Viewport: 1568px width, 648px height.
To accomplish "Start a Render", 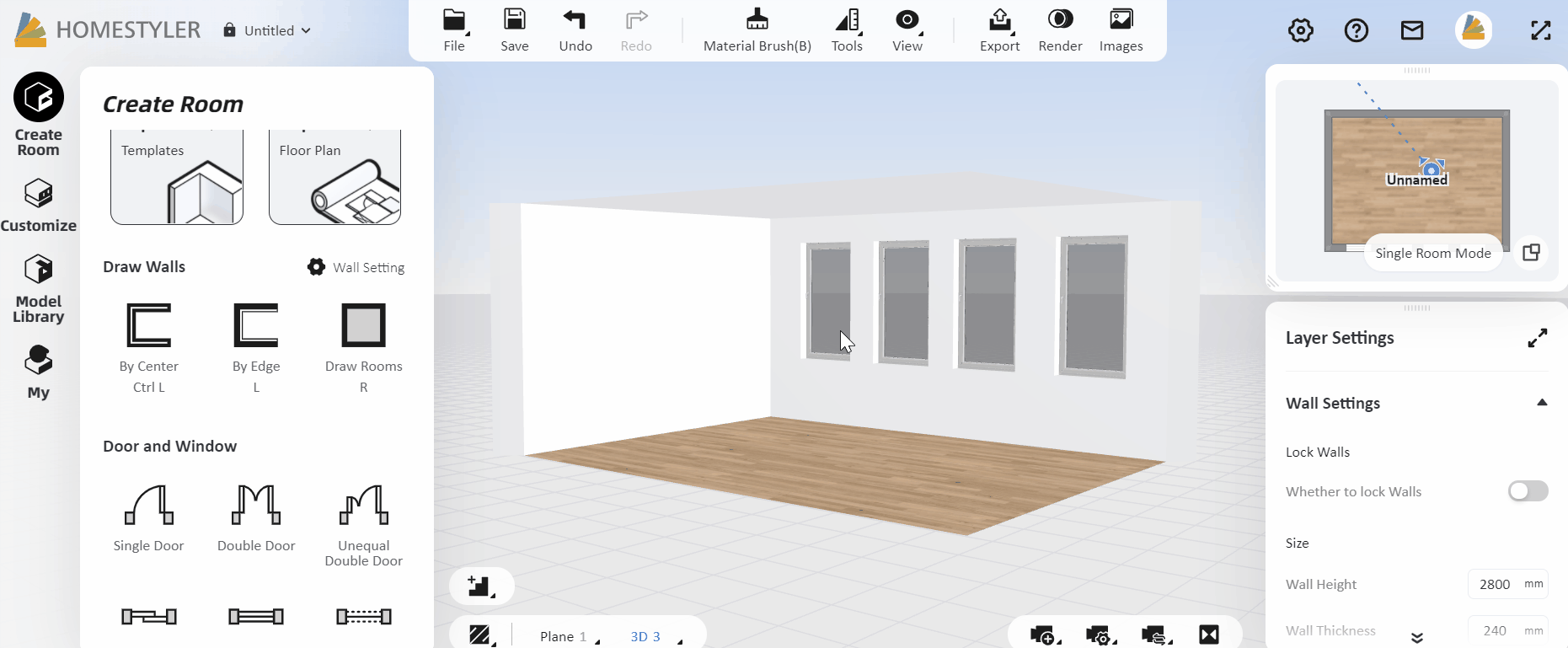I will tap(1060, 30).
